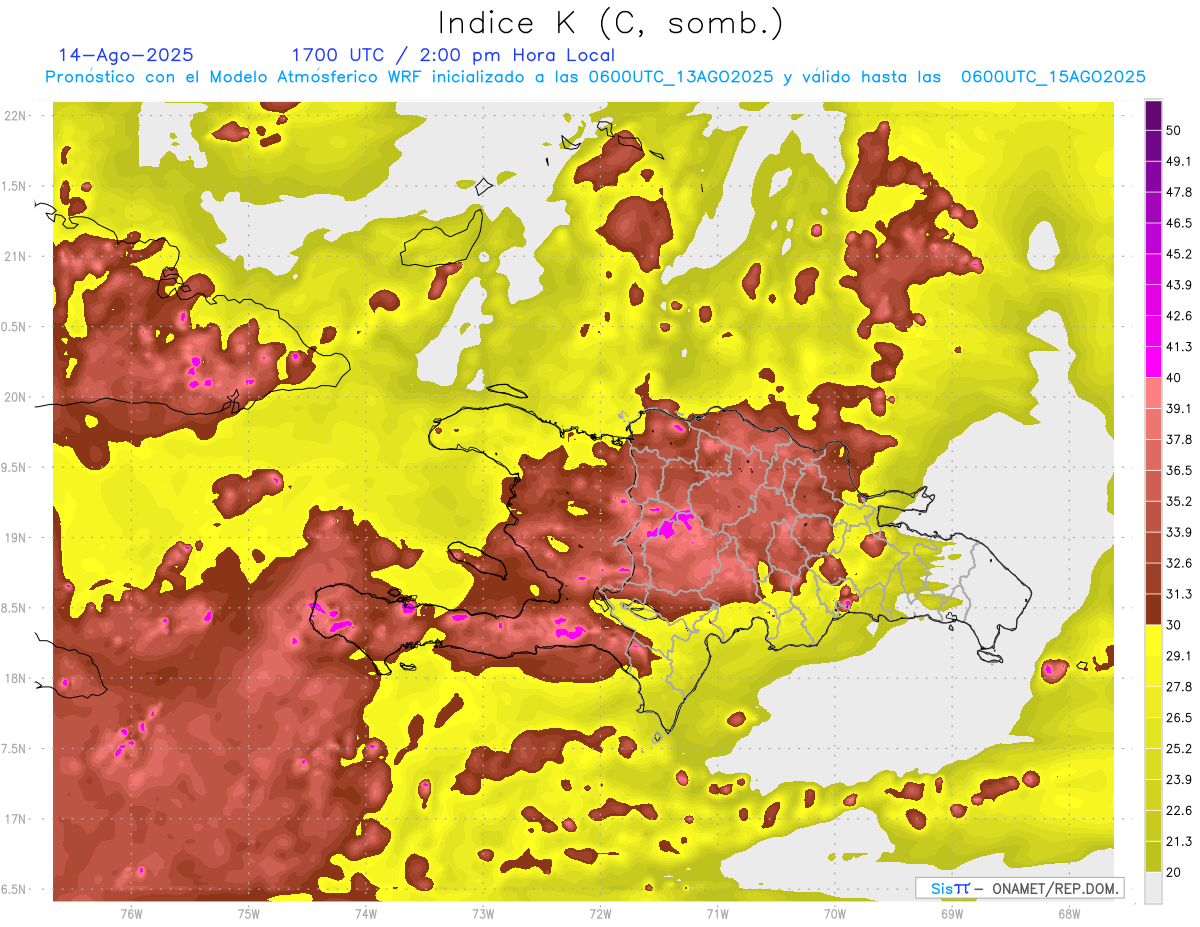Click the color bar value "50"
The width and height of the screenshot is (1200, 927).
tap(1175, 130)
